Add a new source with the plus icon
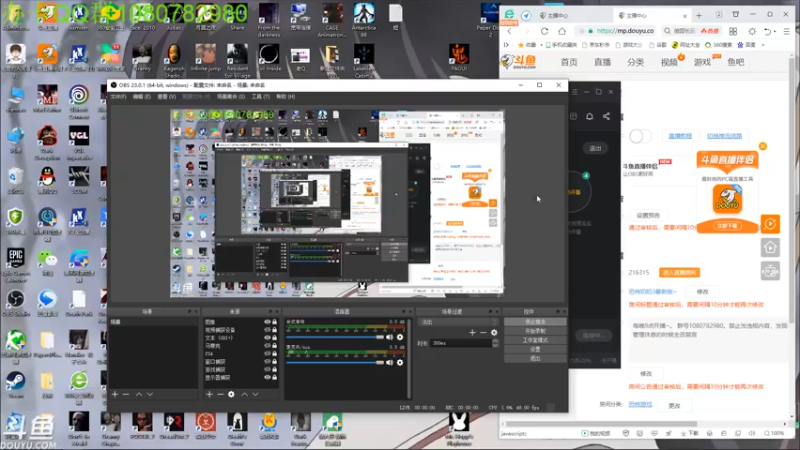 209,394
